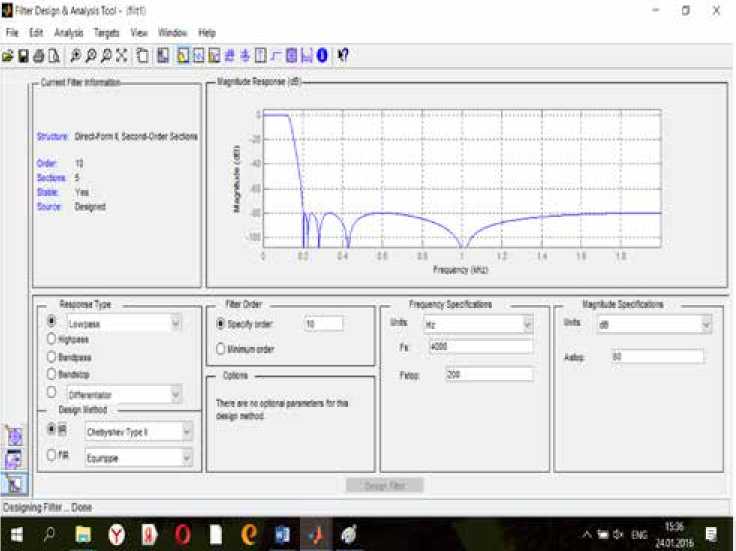736x551 pixels.
Task: Open Opera browser from the taskbar
Action: [x=182, y=535]
